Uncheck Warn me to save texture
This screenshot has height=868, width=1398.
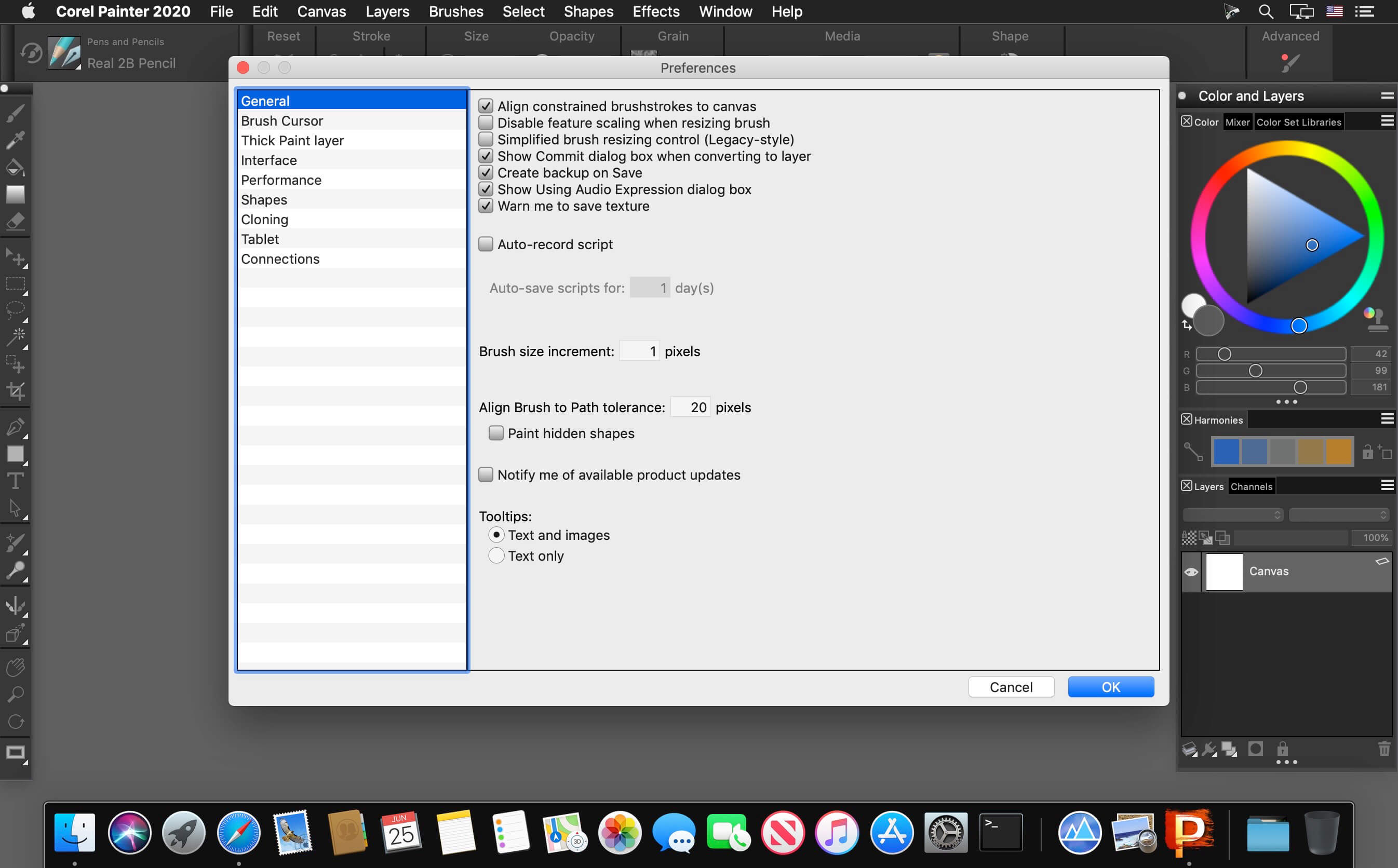pos(486,206)
